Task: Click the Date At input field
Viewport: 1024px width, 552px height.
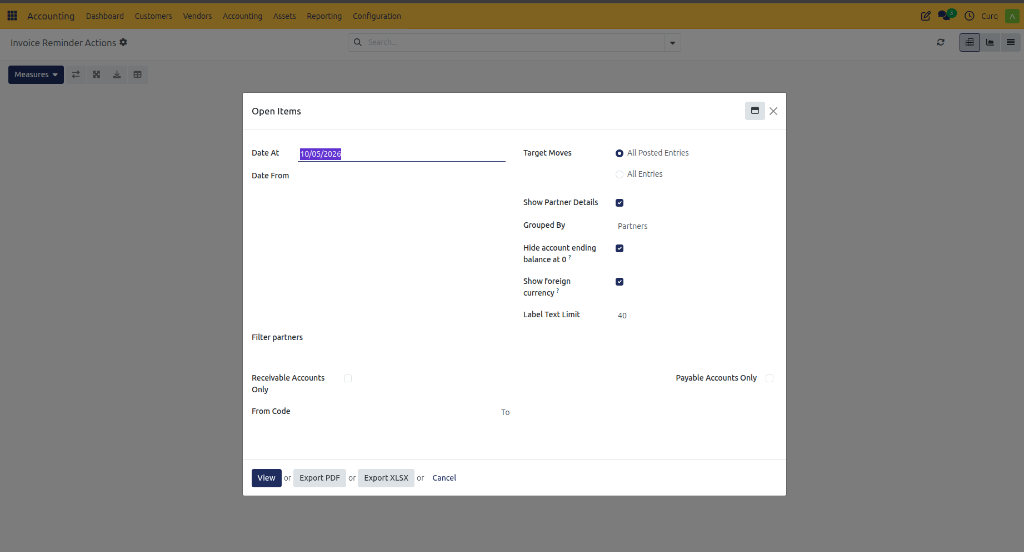Action: pos(402,154)
